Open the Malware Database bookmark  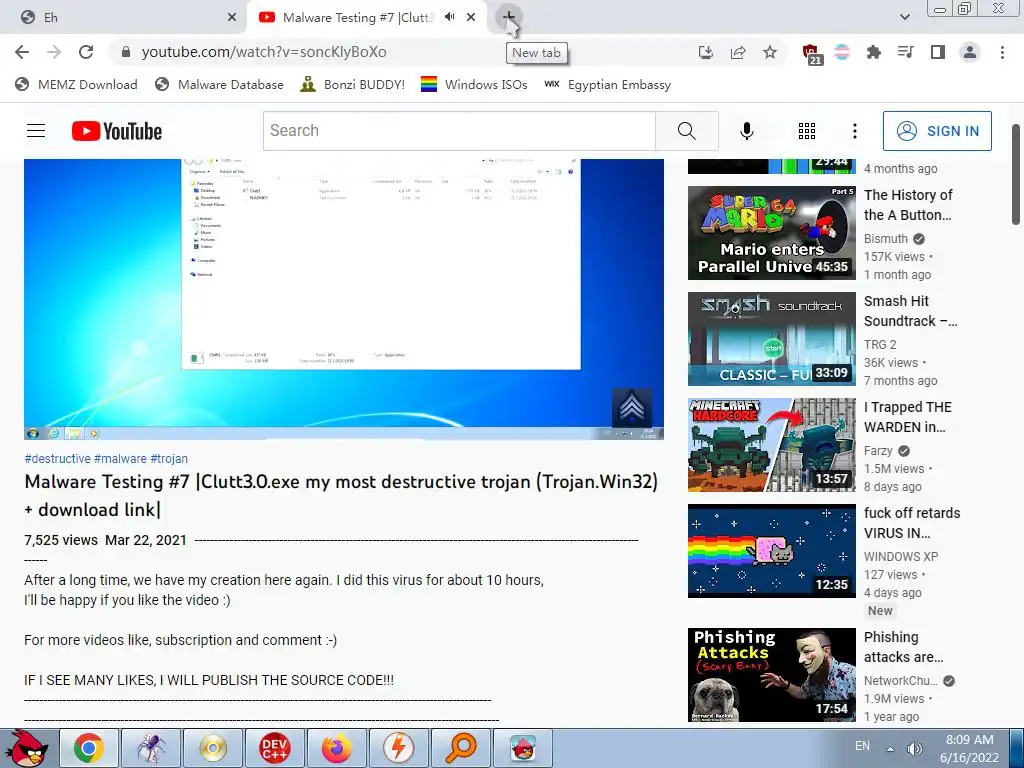coord(219,85)
